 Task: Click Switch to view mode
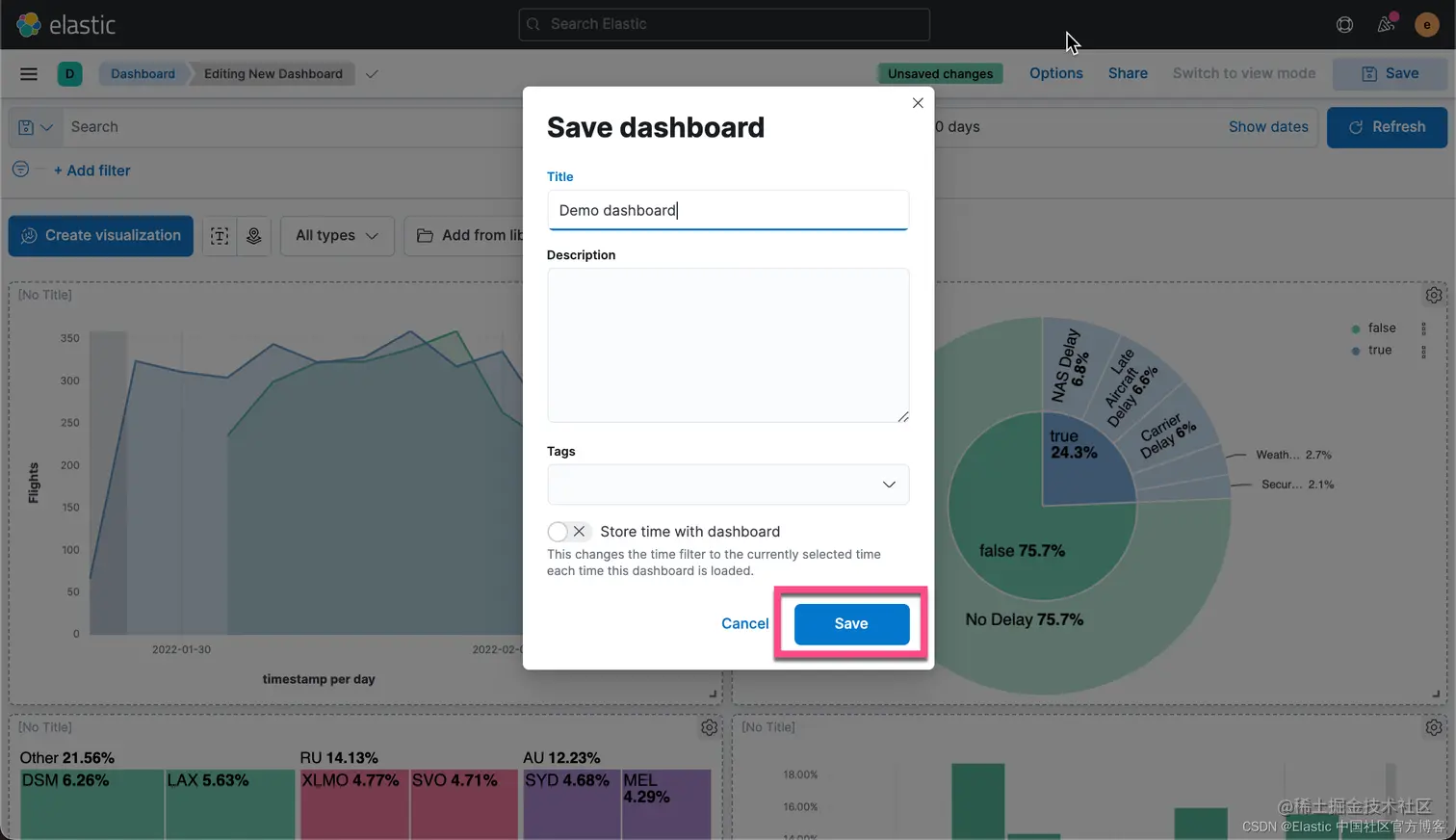click(1244, 73)
